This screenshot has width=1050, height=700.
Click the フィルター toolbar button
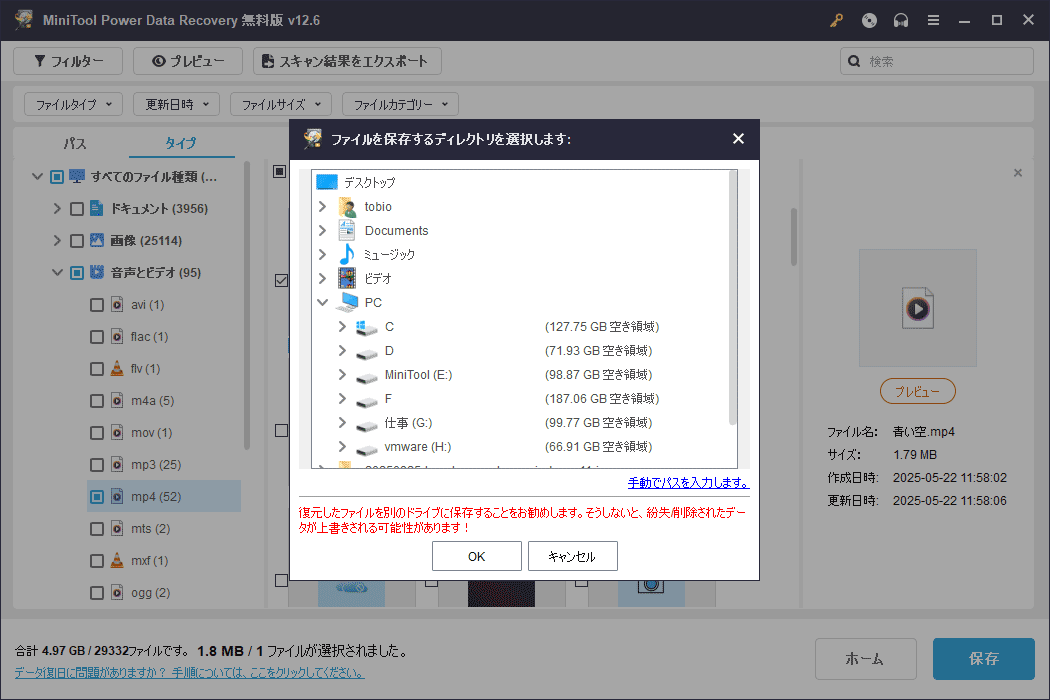pyautogui.click(x=68, y=61)
